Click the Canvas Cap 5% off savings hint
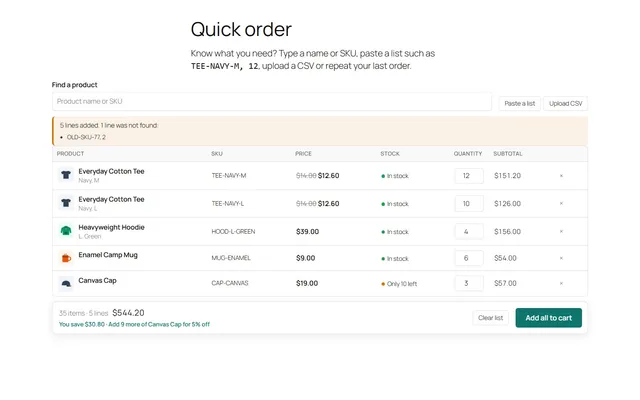This screenshot has height=400, width=640. pyautogui.click(x=159, y=324)
